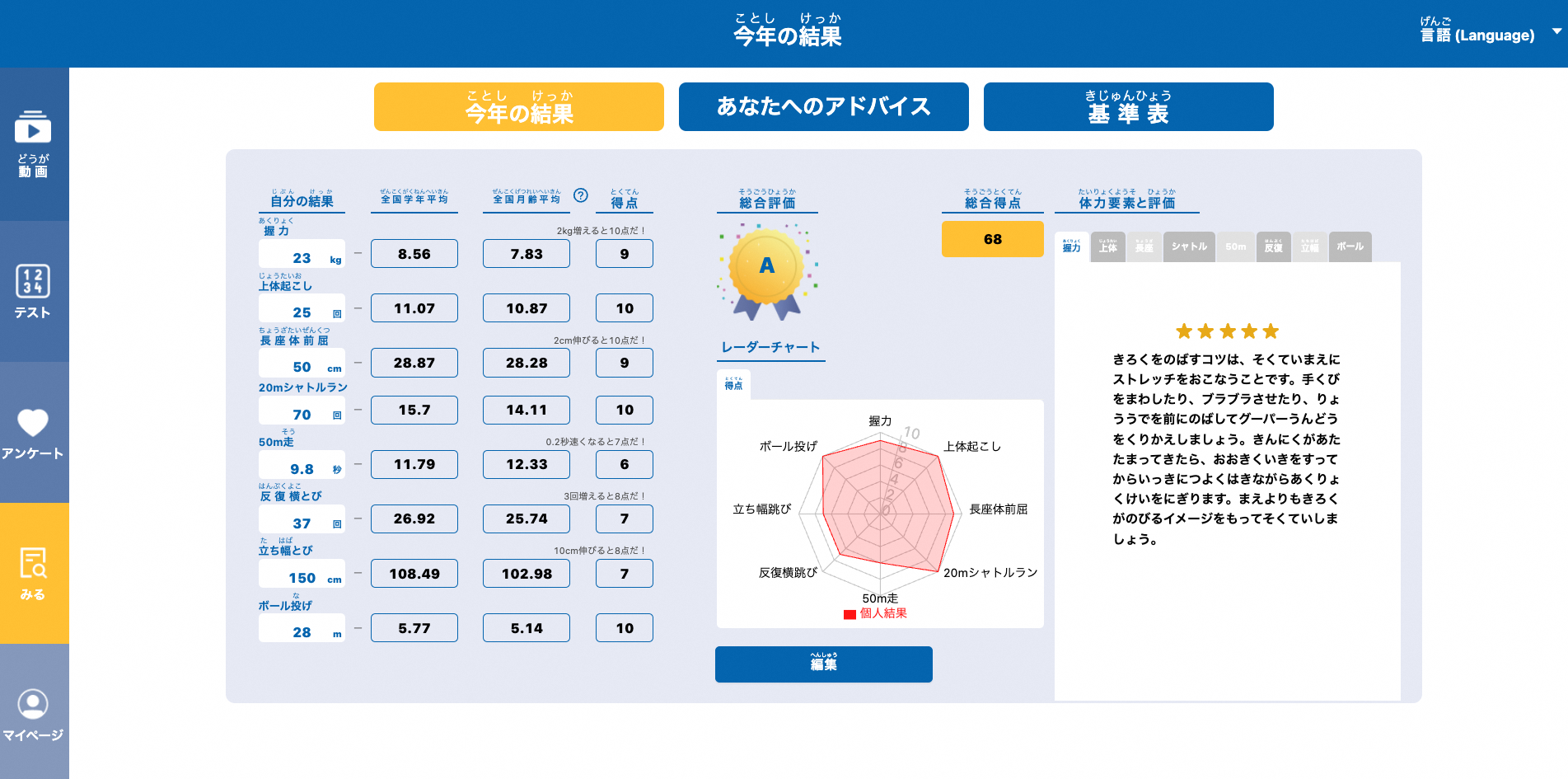
Task: Select the シャトル fitness element tab
Action: pyautogui.click(x=1188, y=246)
